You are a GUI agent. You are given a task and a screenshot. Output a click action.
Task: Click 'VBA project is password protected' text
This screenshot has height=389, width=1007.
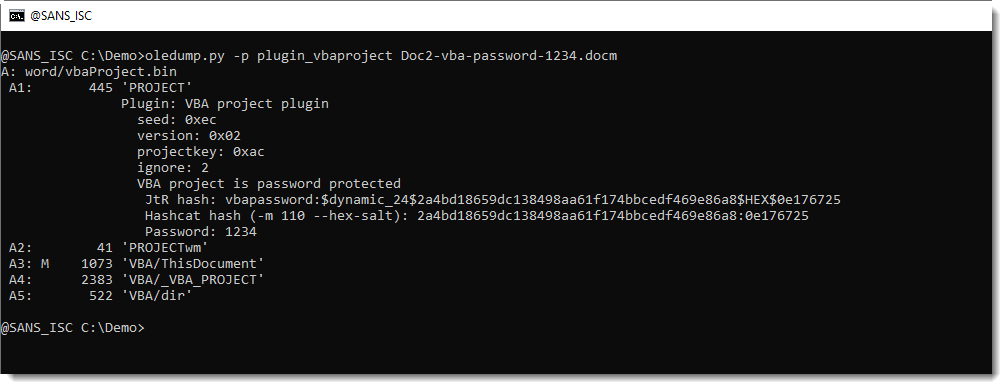click(x=269, y=184)
